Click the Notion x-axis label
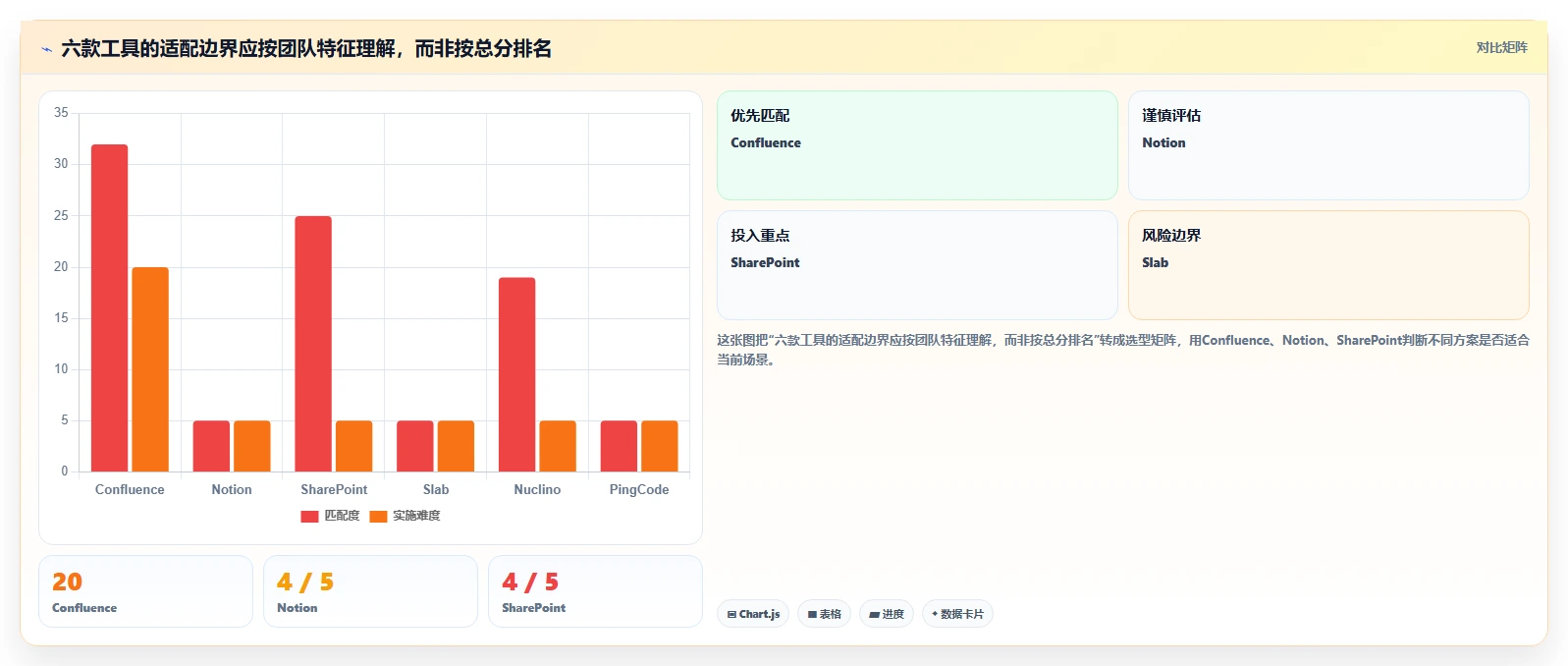This screenshot has width=1568, height=666. (x=232, y=489)
